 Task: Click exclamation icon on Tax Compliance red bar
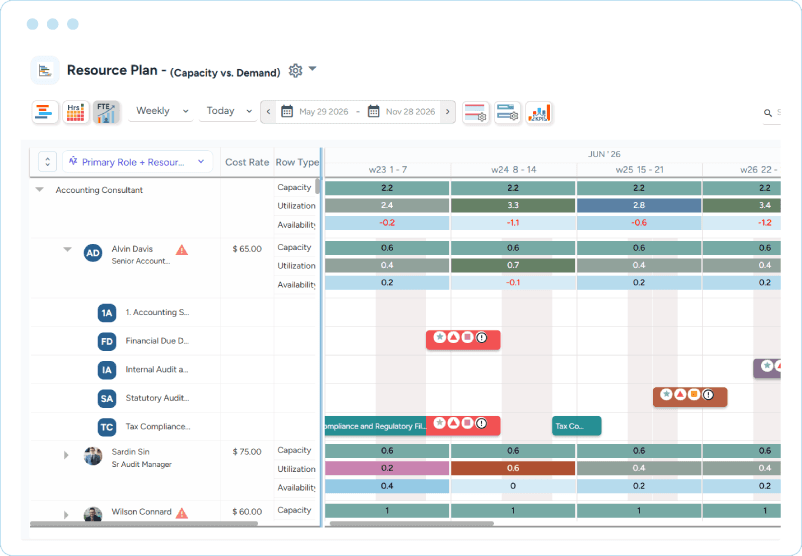pyautogui.click(x=481, y=423)
